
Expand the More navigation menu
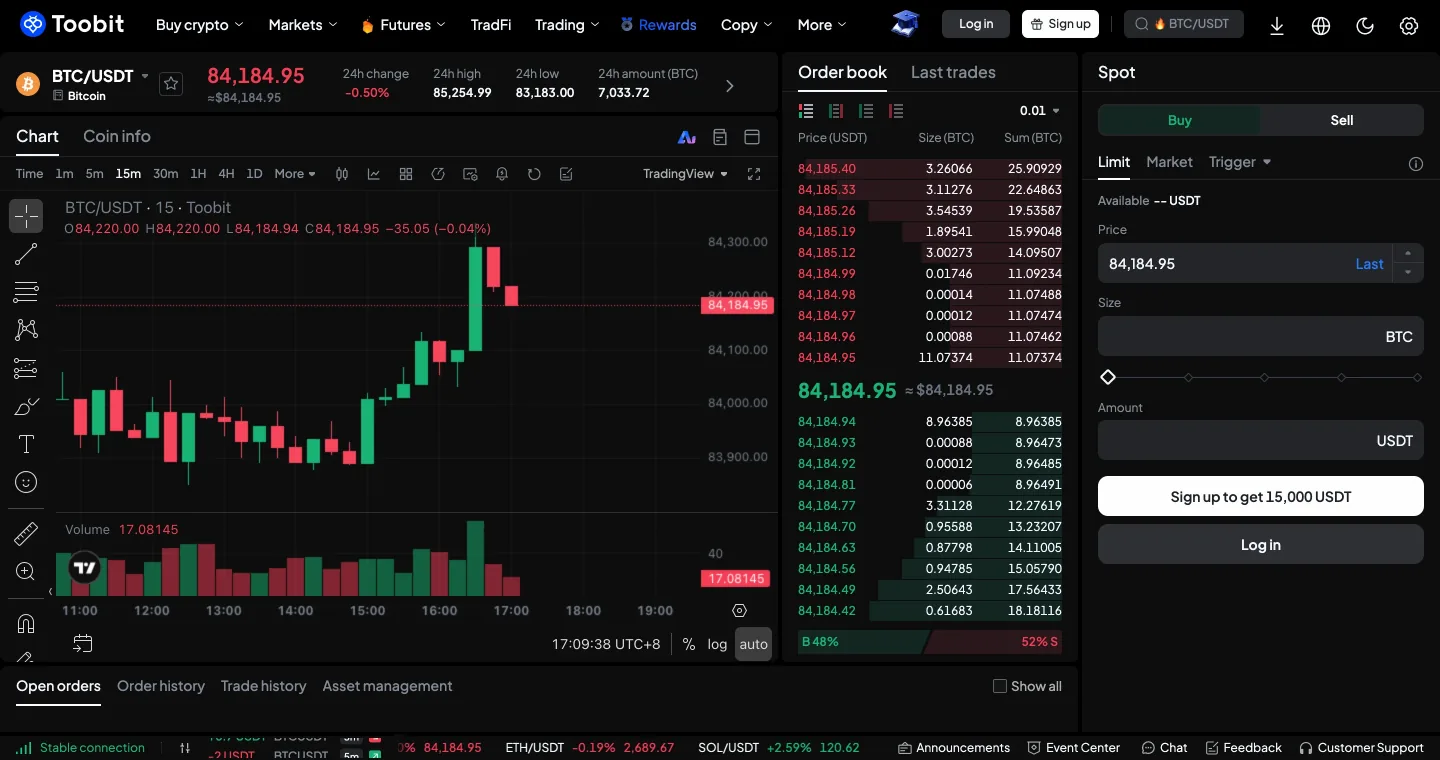(x=822, y=25)
